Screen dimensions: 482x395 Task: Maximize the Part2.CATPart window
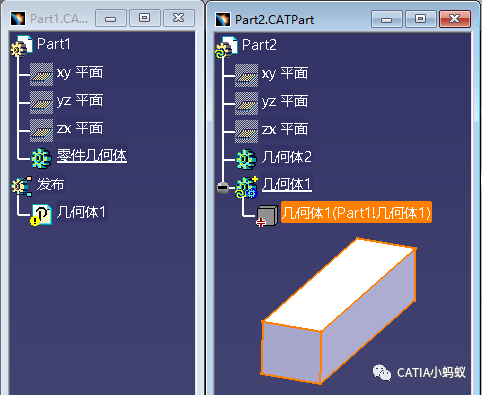click(x=421, y=19)
